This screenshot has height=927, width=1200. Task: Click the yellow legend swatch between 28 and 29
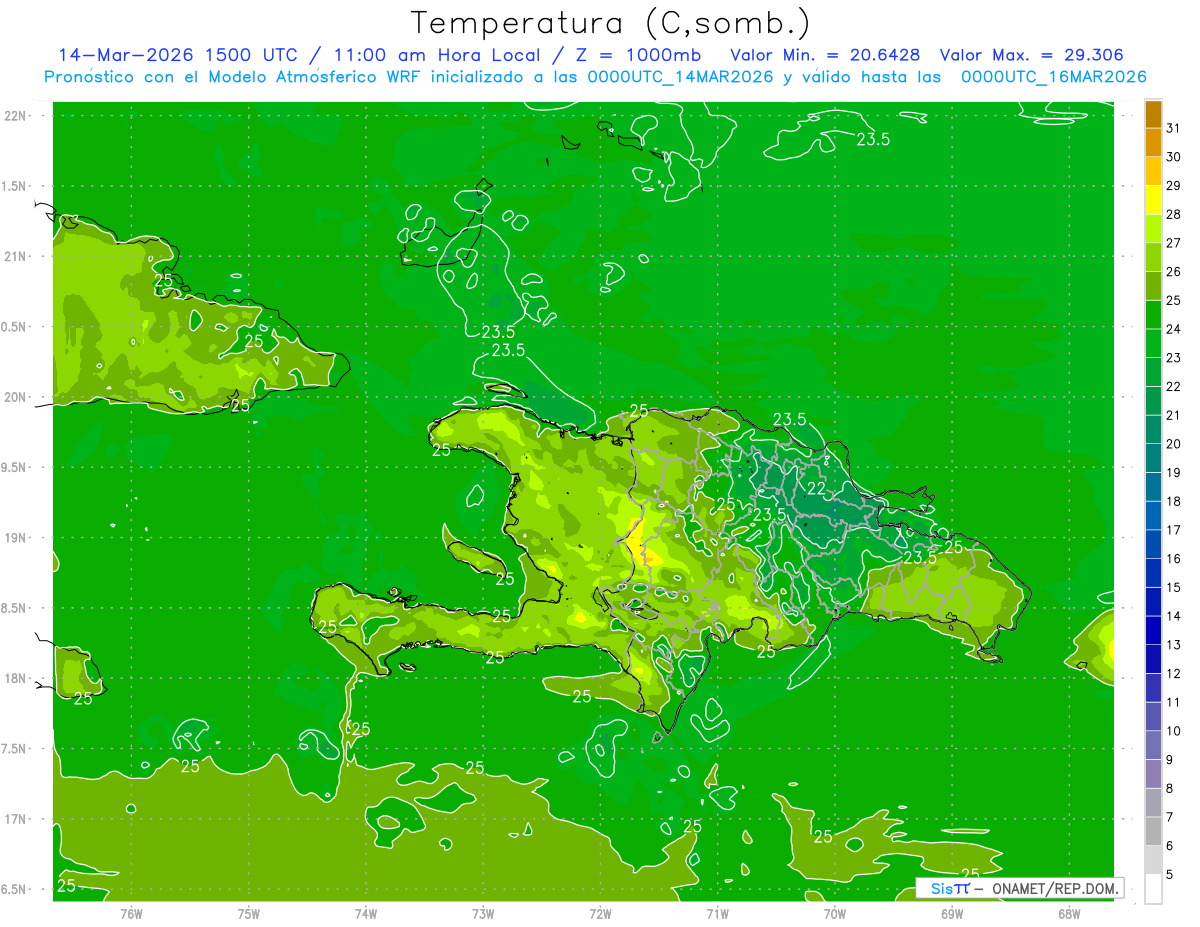coord(1153,200)
